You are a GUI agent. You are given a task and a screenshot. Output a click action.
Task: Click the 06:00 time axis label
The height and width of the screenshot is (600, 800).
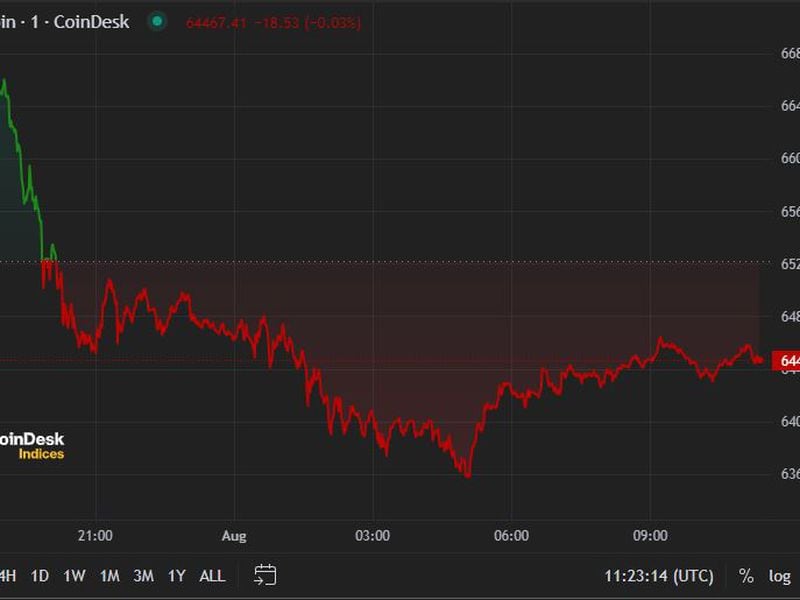pyautogui.click(x=511, y=536)
